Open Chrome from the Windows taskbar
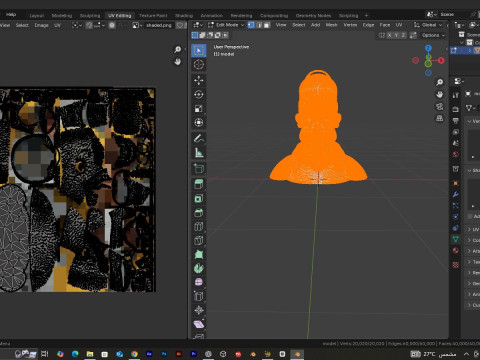 pos(134,354)
